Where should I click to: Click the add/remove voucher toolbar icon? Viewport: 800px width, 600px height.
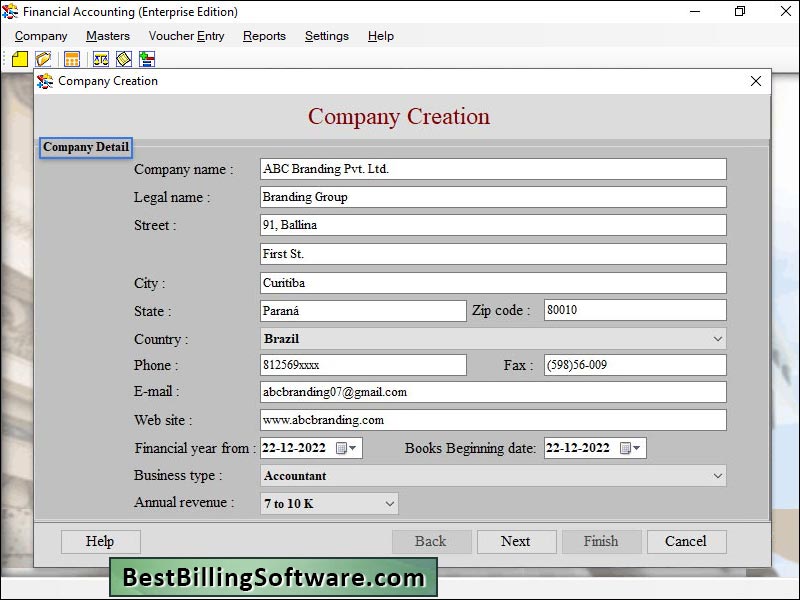click(147, 59)
